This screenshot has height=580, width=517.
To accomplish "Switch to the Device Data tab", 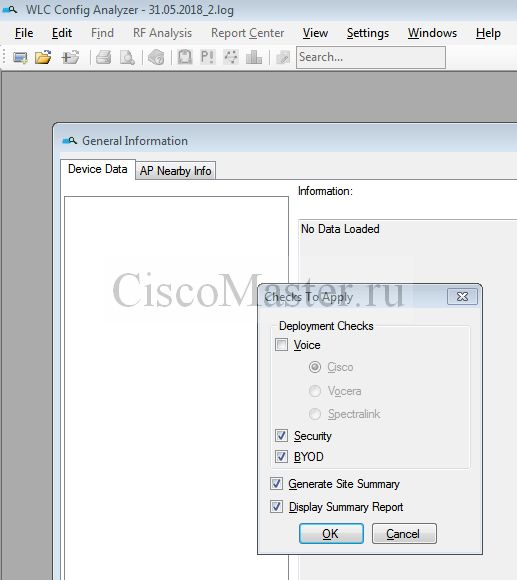I will 98,169.
